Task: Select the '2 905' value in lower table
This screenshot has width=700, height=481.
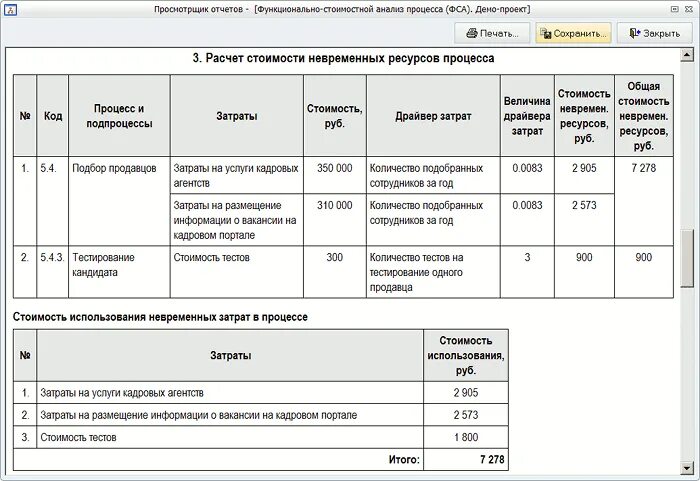Action: 466,393
